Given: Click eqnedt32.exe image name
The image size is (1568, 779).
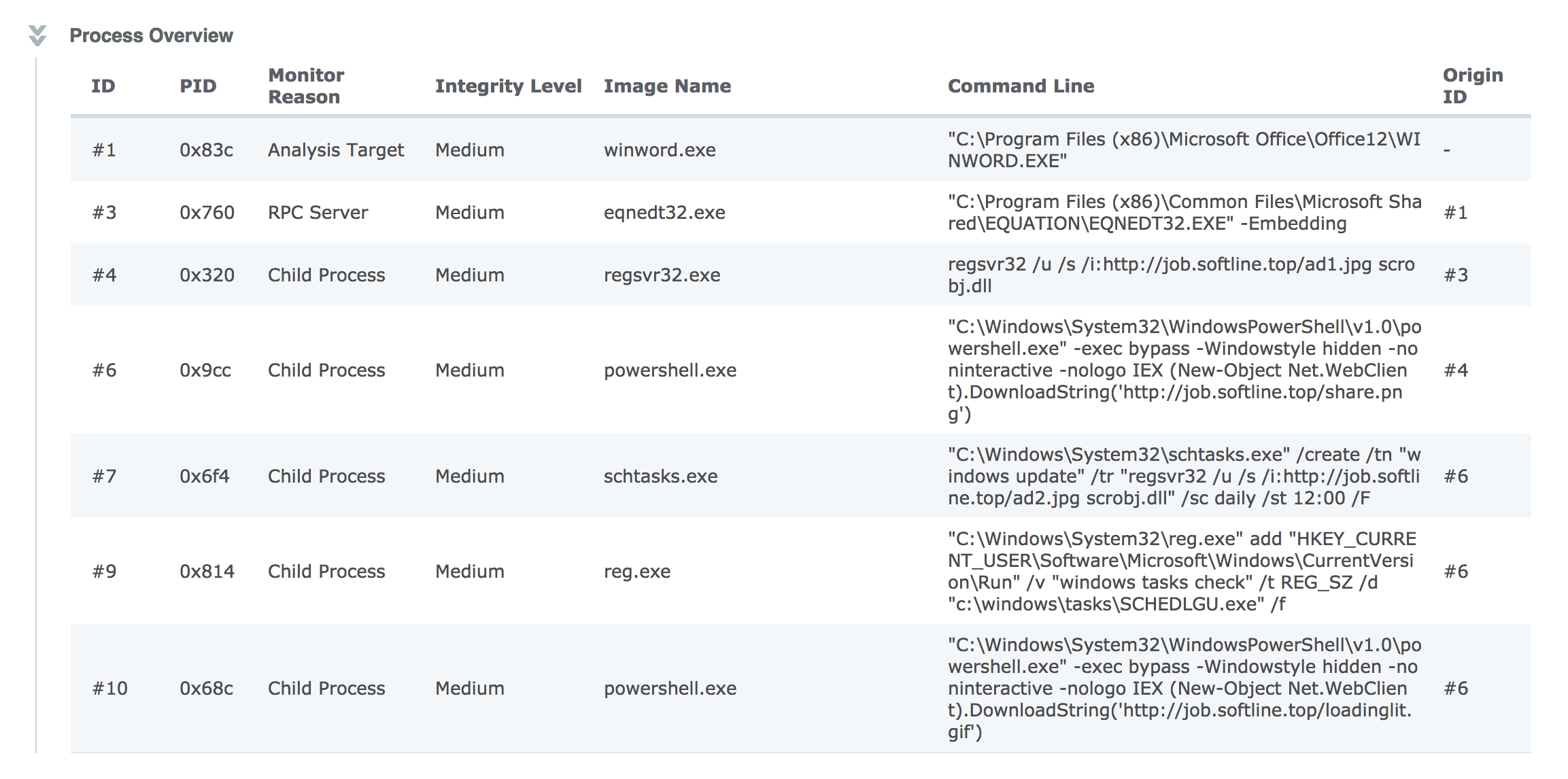Looking at the screenshot, I should coord(664,212).
